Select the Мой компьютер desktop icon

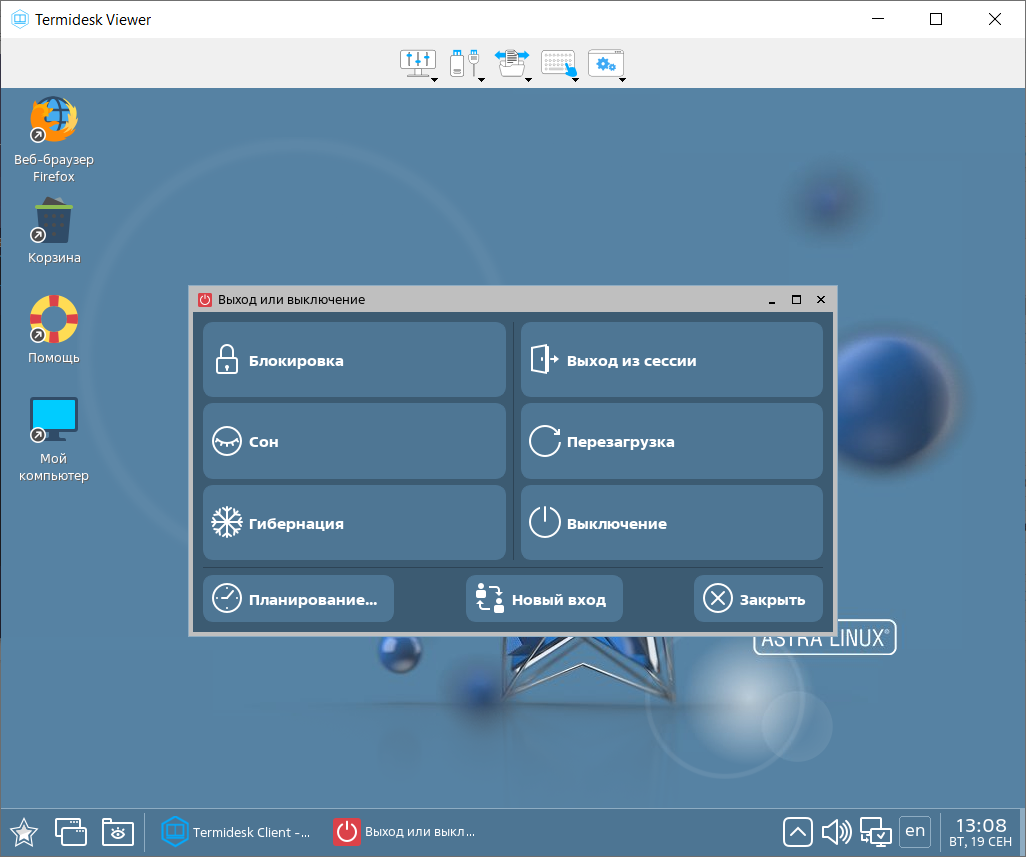(54, 420)
